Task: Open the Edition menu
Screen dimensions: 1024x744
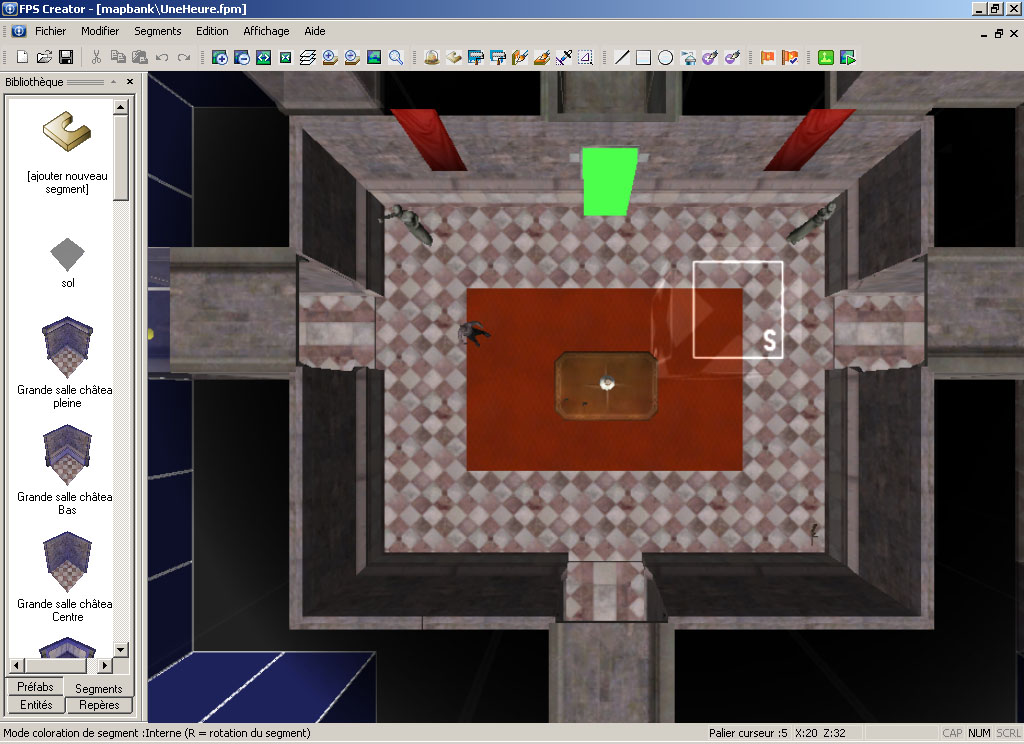Action: [x=212, y=31]
